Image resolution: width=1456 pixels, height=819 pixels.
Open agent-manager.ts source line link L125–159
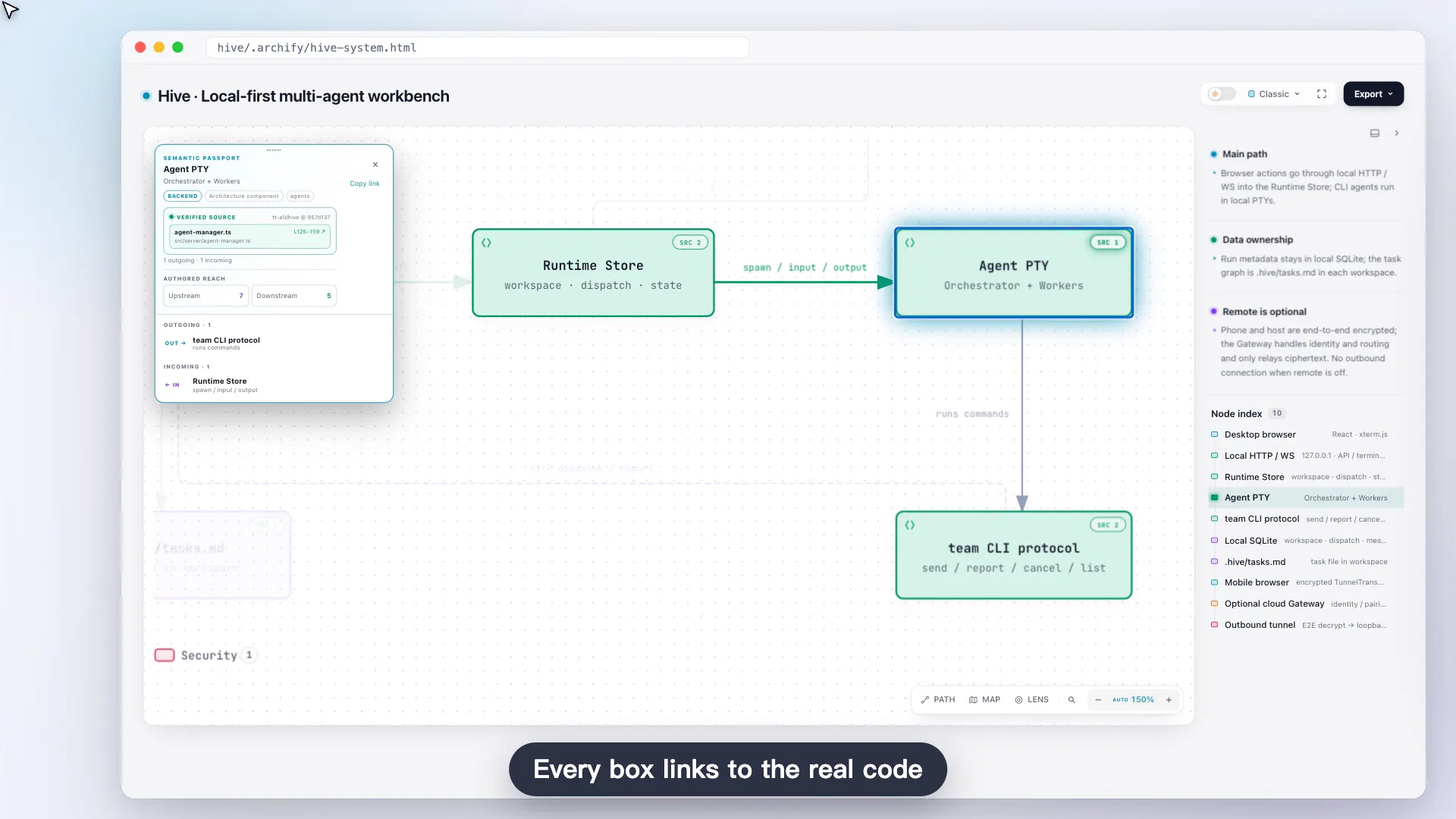click(309, 232)
